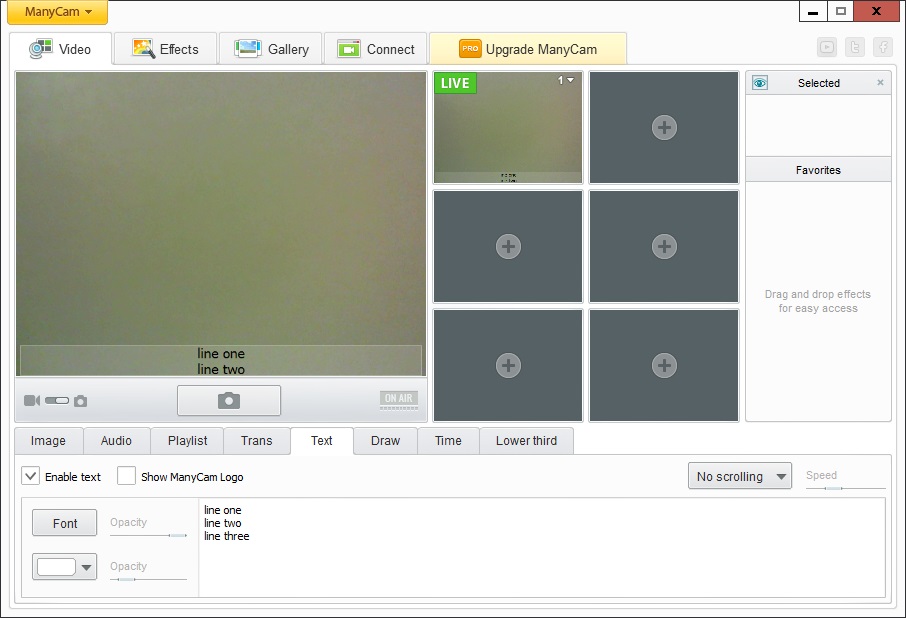The height and width of the screenshot is (618, 906).
Task: Uncheck the Enable text checkbox
Action: [x=31, y=476]
